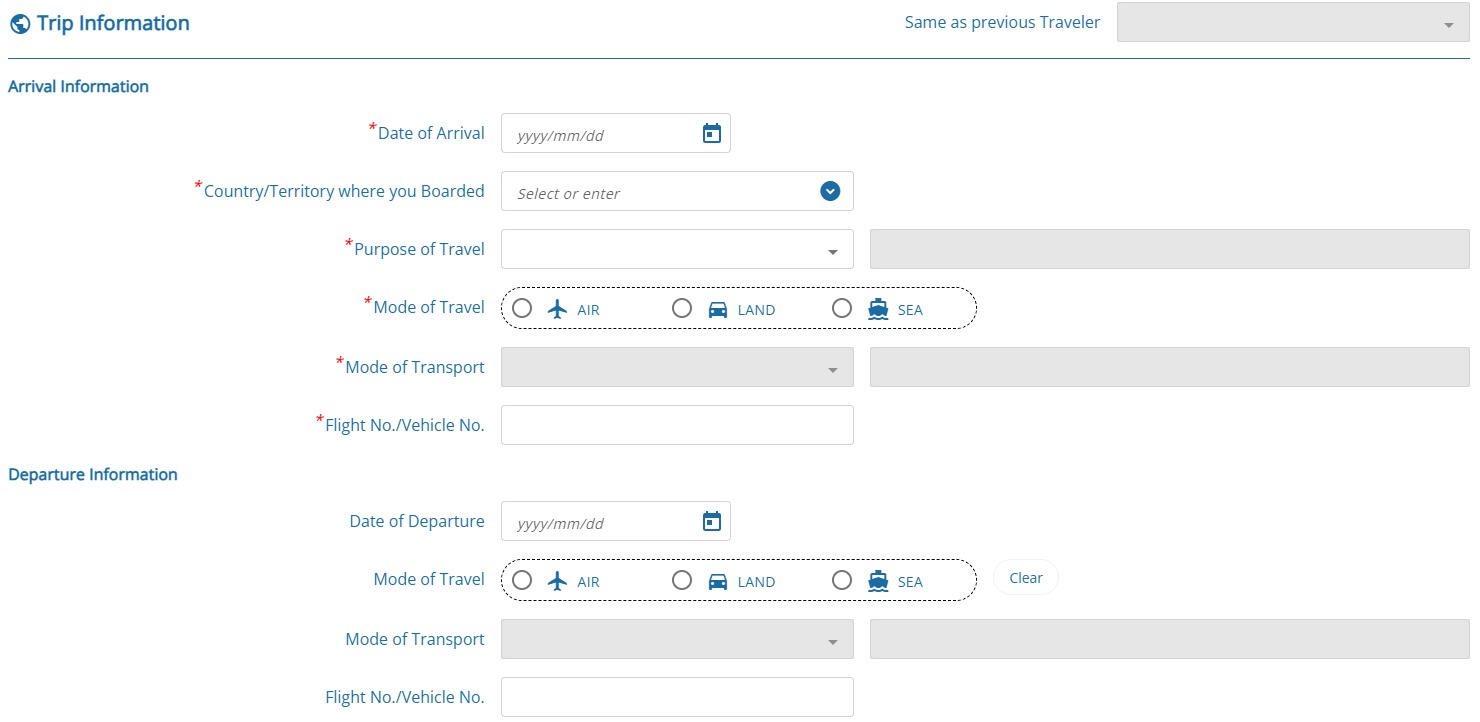Screen dimensions: 1480x722
Task: Click the car icon in departure Mode of Travel
Action: coord(718,581)
